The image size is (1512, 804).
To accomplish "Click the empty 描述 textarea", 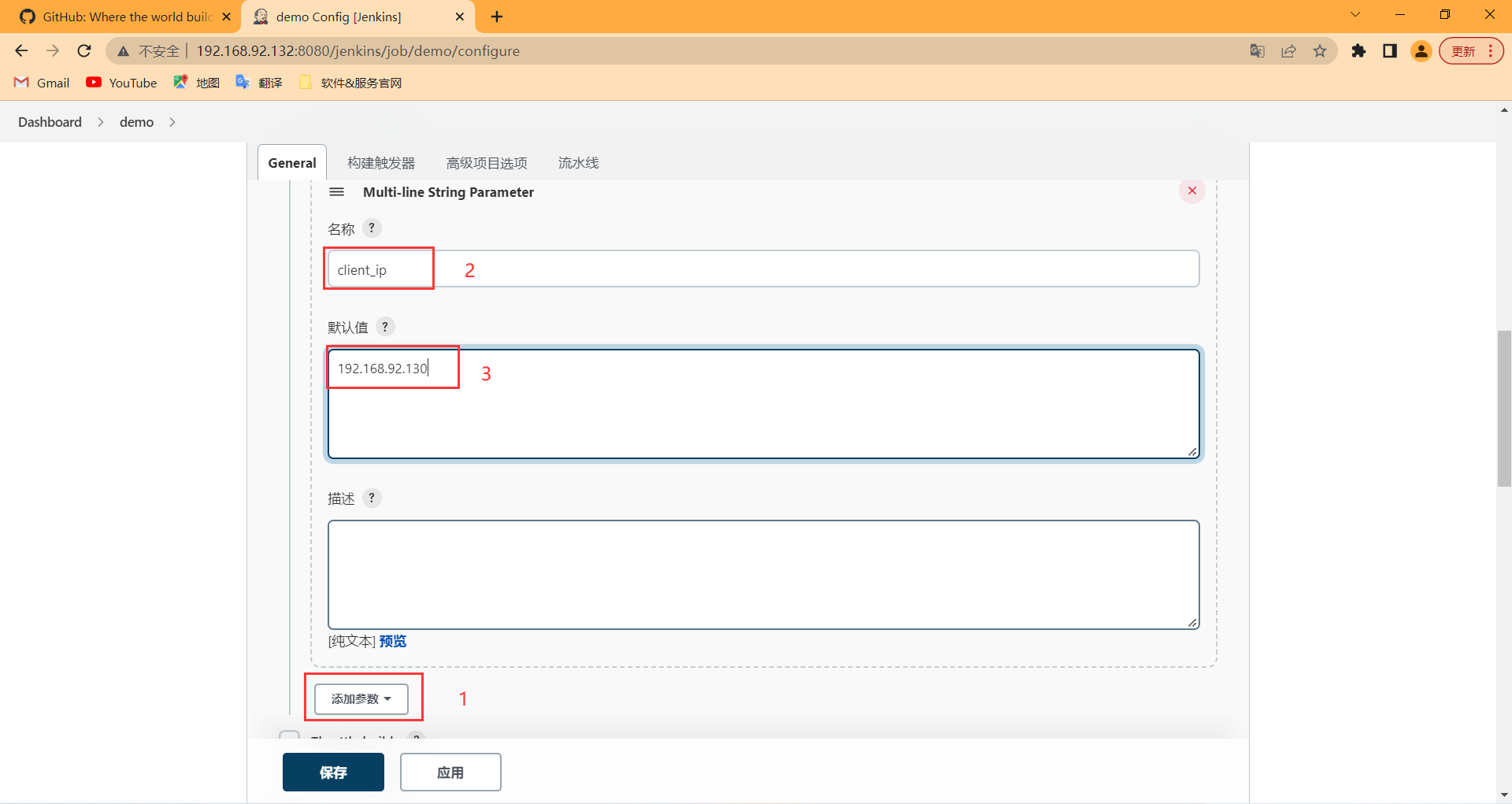I will 763,575.
